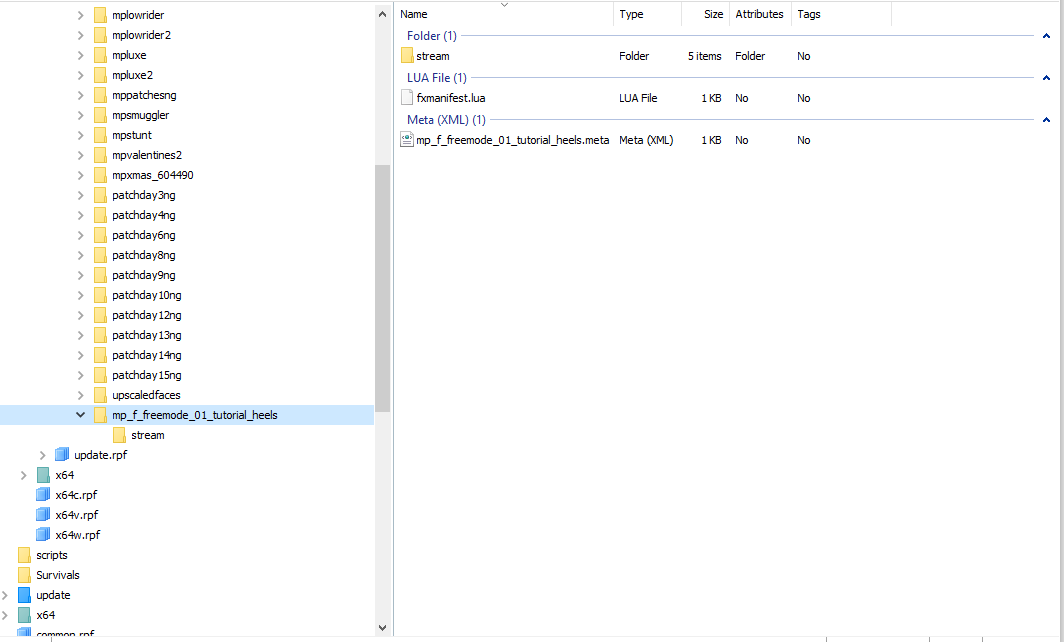The height and width of the screenshot is (642, 1064).
Task: Select mpvalentines2 in the folder tree
Action: click(x=147, y=155)
